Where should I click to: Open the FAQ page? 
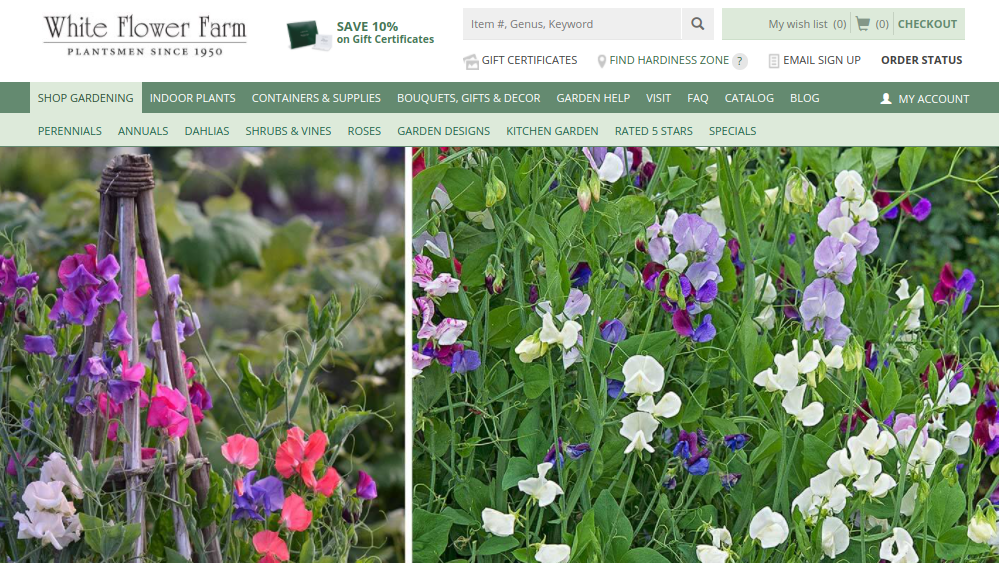coord(697,98)
